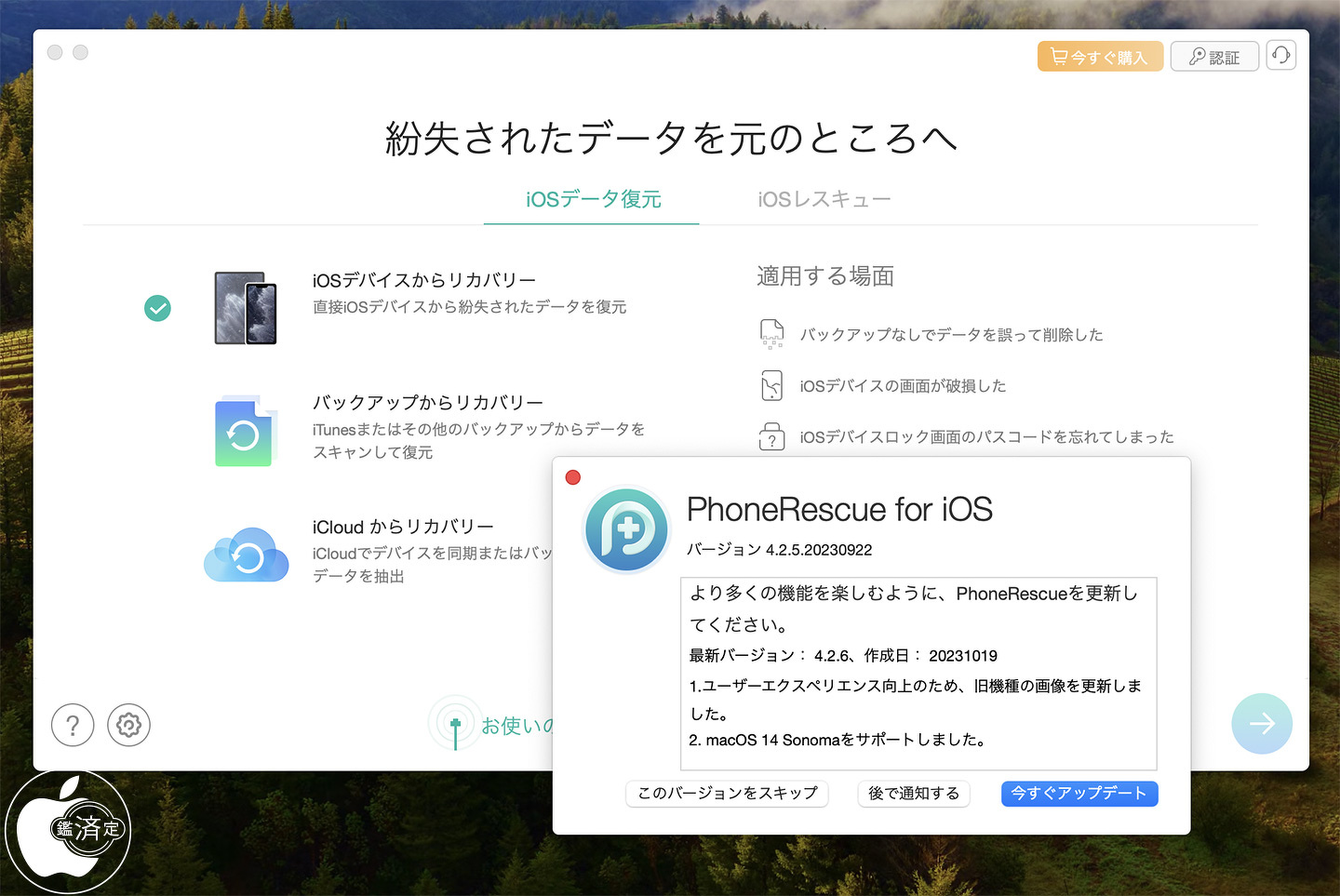The height and width of the screenshot is (896, 1340).
Task: Click the forgotten passcode lock icon
Action: tap(771, 436)
